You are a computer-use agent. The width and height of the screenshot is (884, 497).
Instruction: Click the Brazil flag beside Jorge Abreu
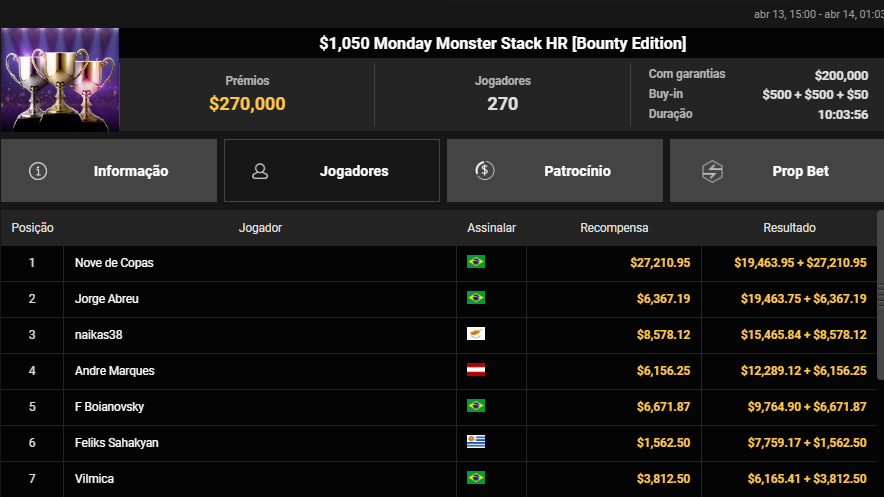(476, 298)
